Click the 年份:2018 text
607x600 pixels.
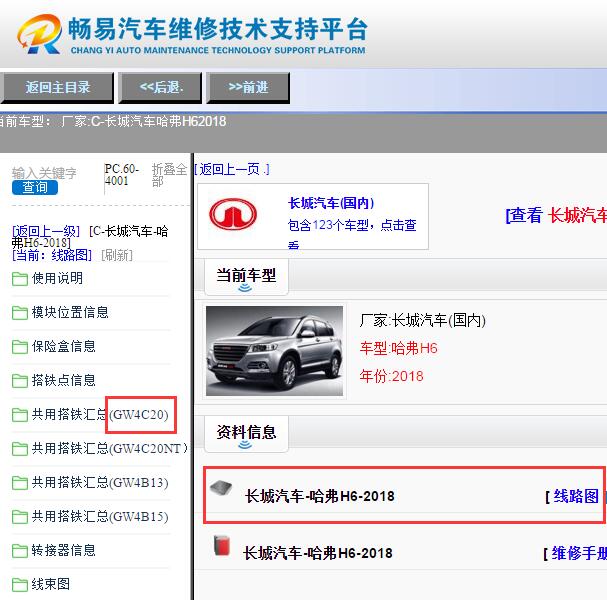391,376
